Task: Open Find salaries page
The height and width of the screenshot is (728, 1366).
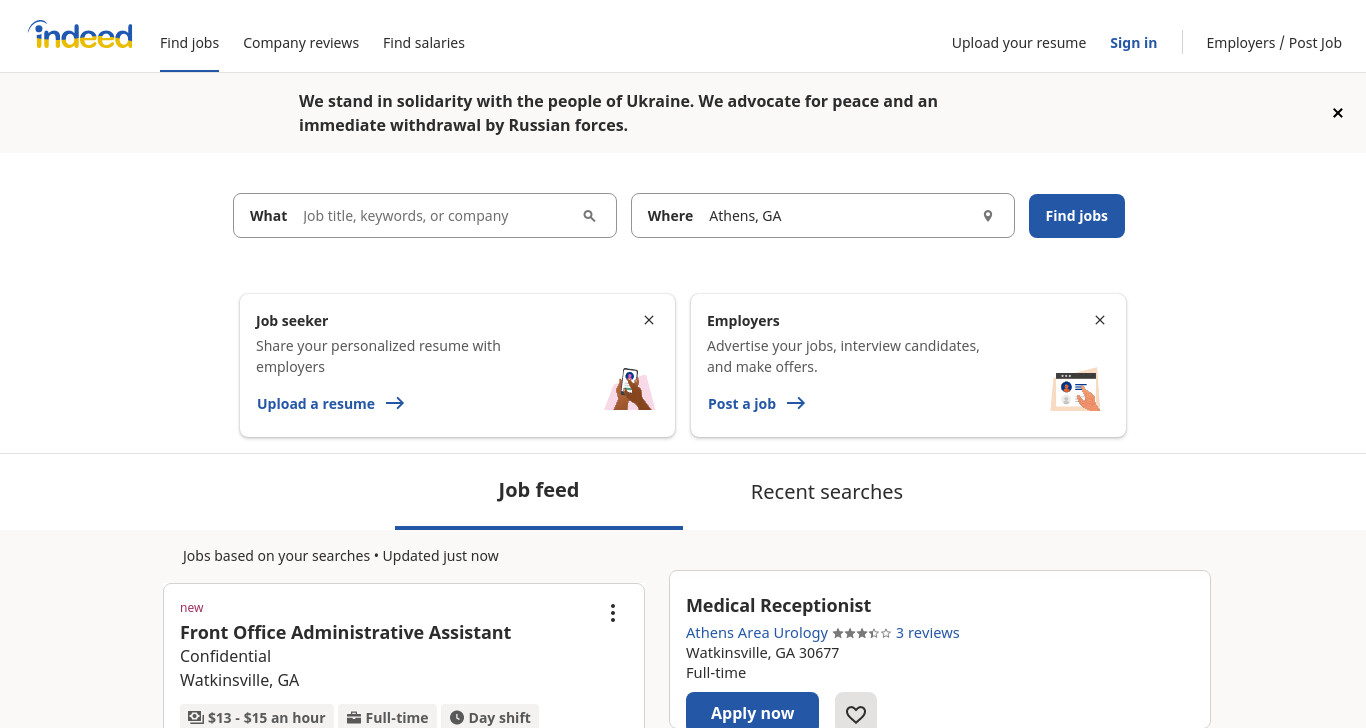Action: coord(424,43)
